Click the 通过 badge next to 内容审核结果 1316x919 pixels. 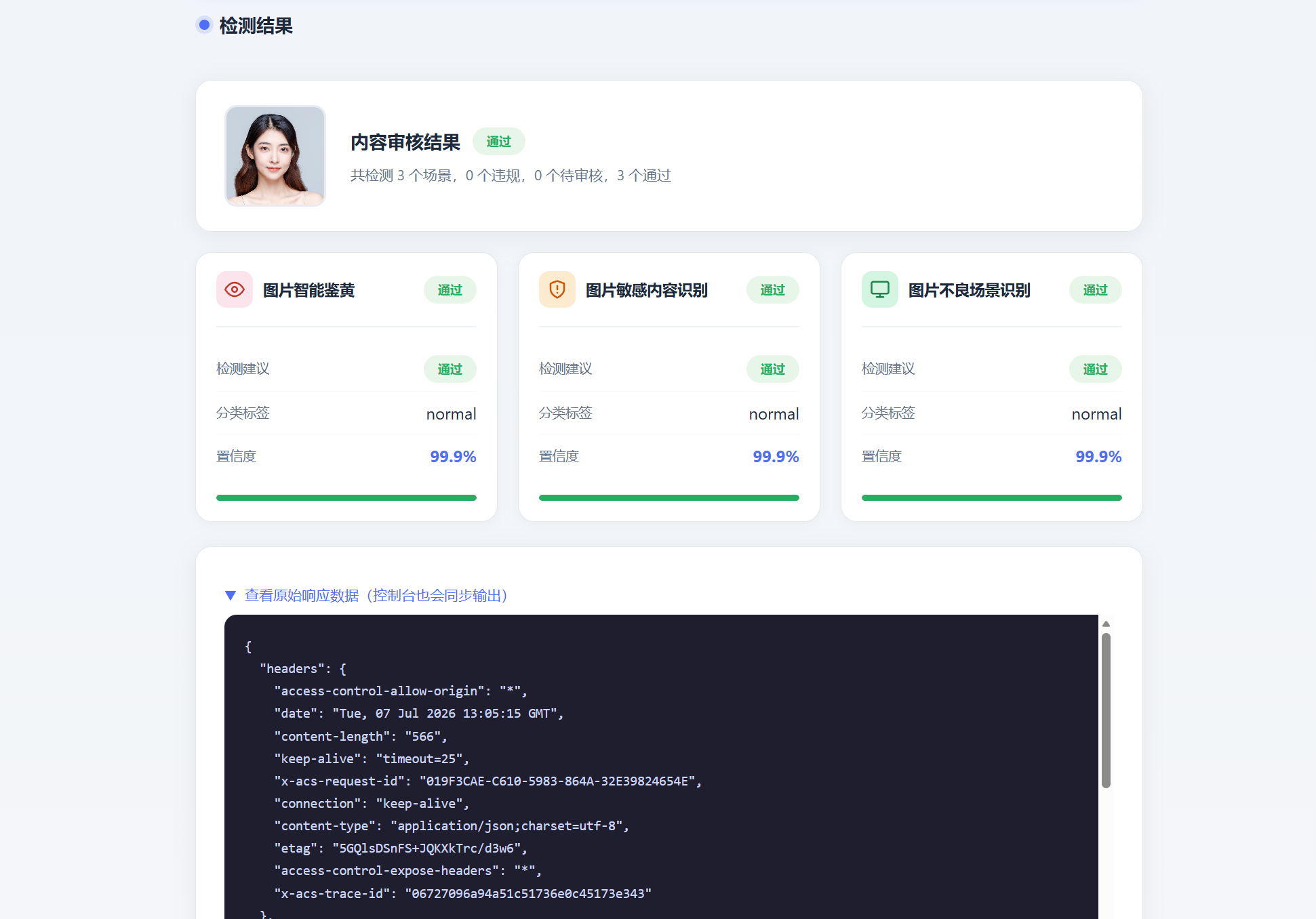click(499, 141)
